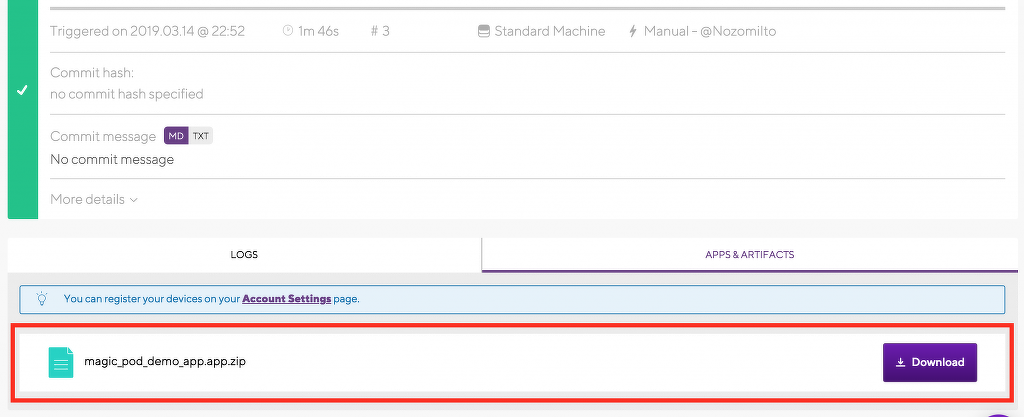The width and height of the screenshot is (1024, 417).
Task: Click the hash symbol by build number 3
Action: coord(375,31)
